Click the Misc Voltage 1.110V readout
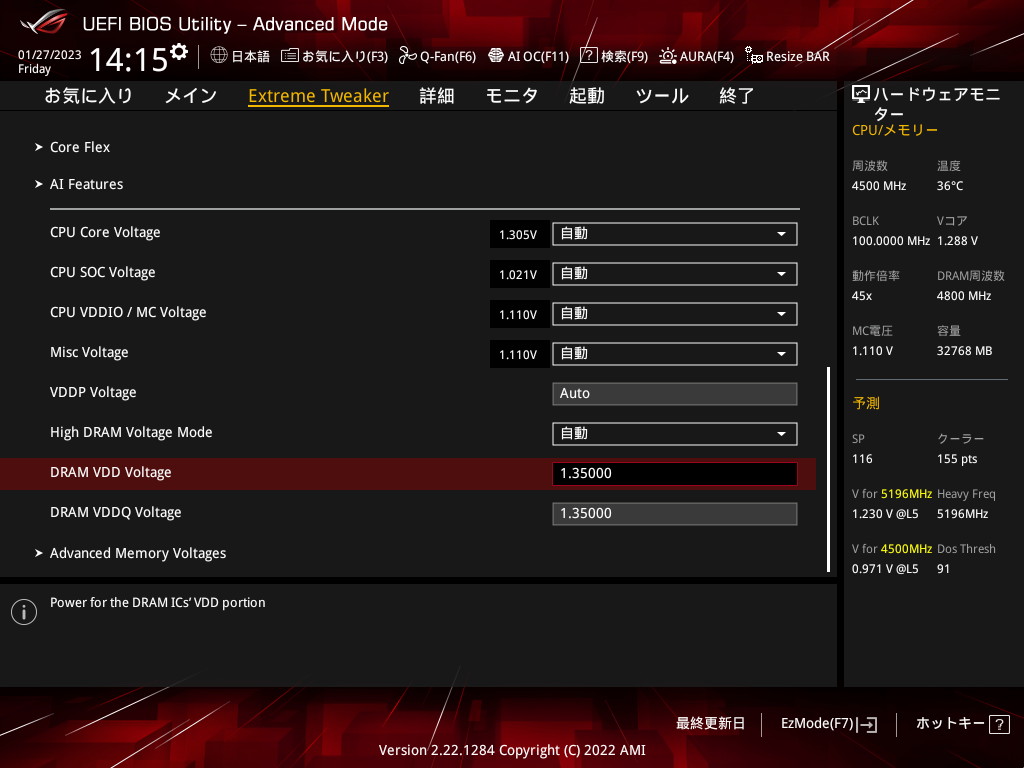 pos(519,354)
